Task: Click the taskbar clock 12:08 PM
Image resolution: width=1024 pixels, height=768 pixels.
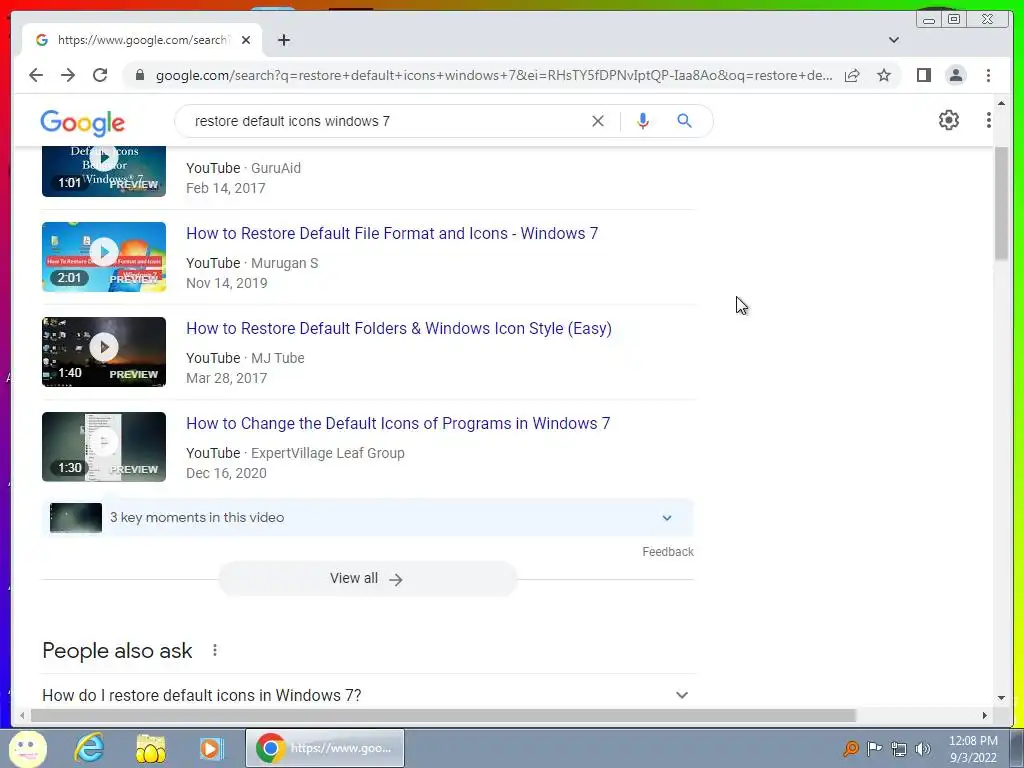Action: 973,741
